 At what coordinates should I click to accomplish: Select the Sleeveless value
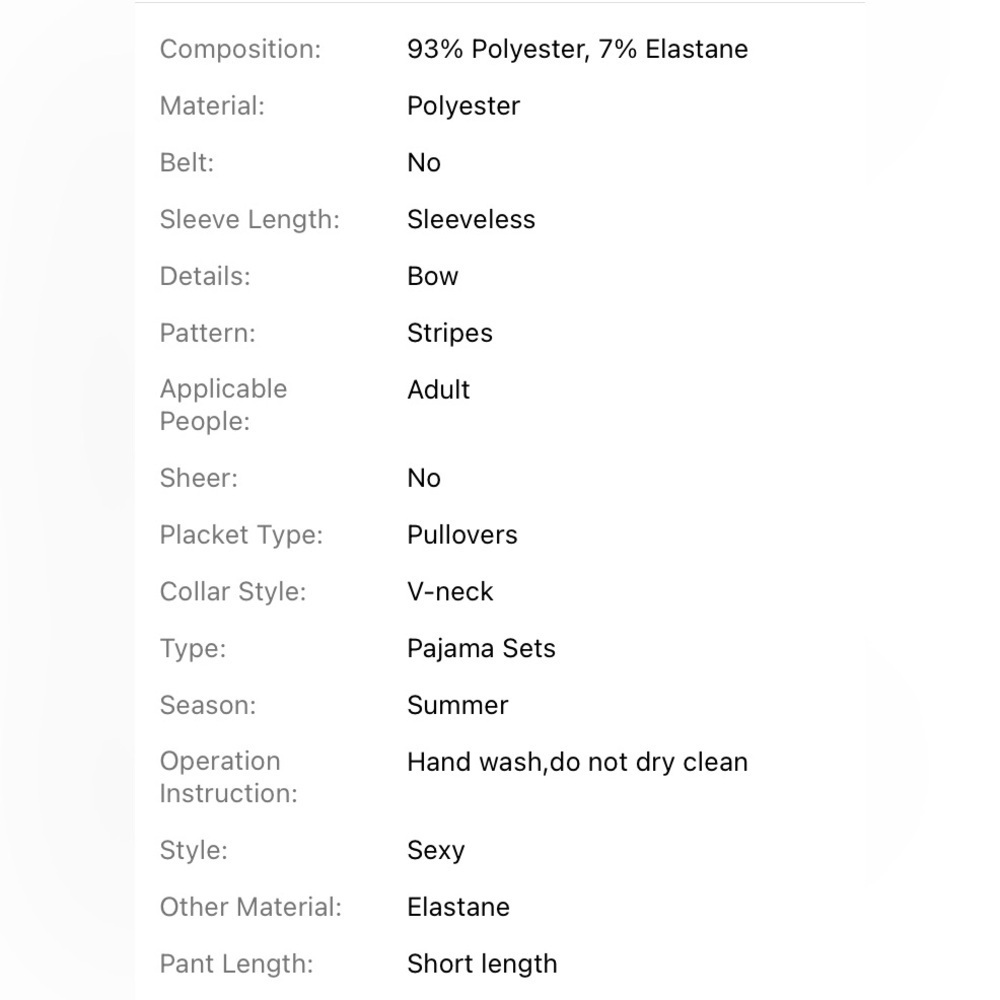471,219
